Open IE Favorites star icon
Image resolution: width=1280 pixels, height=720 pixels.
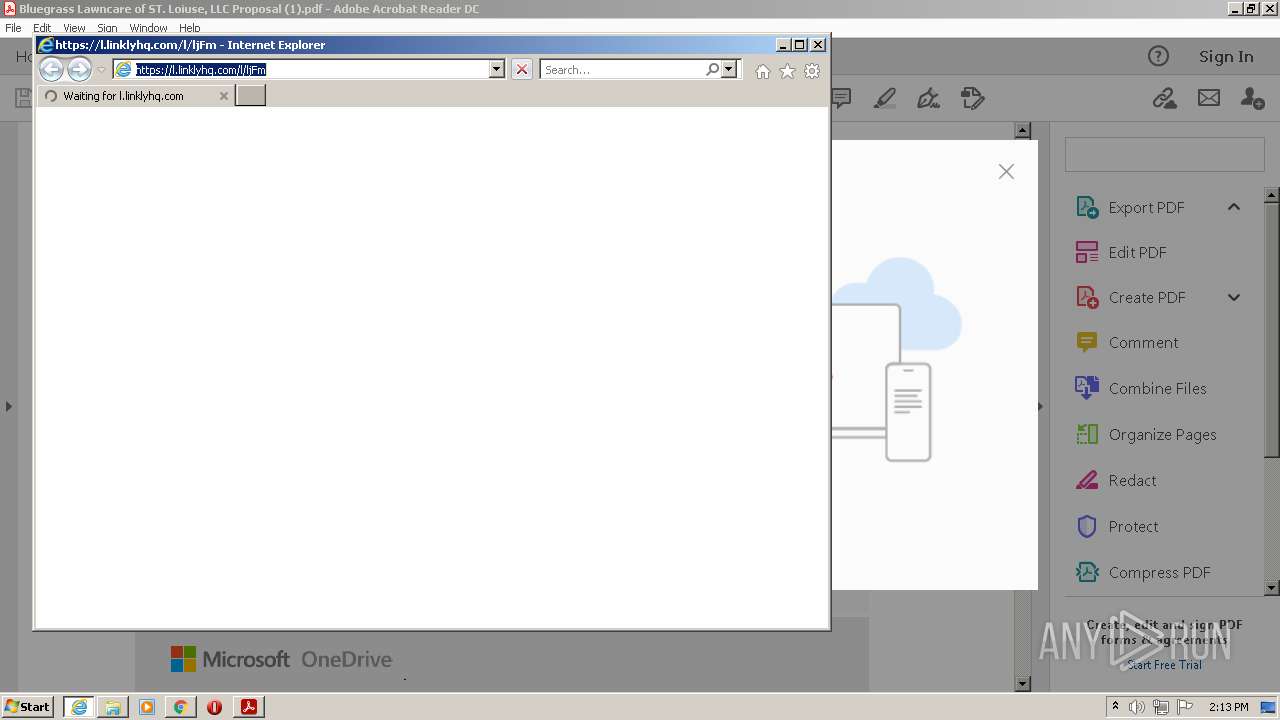click(x=787, y=71)
